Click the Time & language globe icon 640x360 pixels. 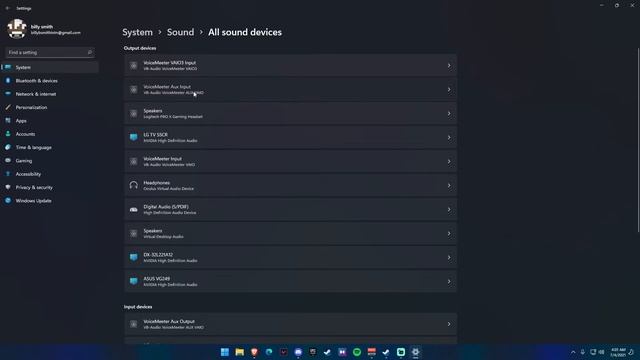(x=8, y=147)
